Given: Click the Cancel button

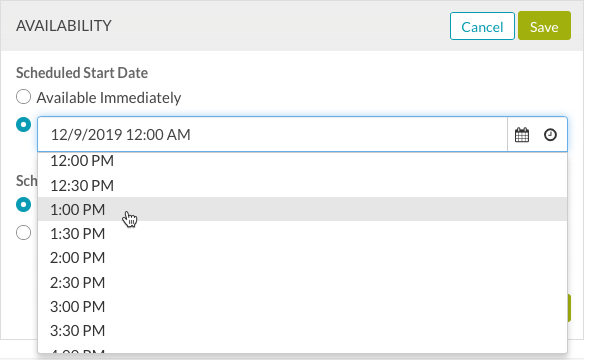Looking at the screenshot, I should pos(482,26).
